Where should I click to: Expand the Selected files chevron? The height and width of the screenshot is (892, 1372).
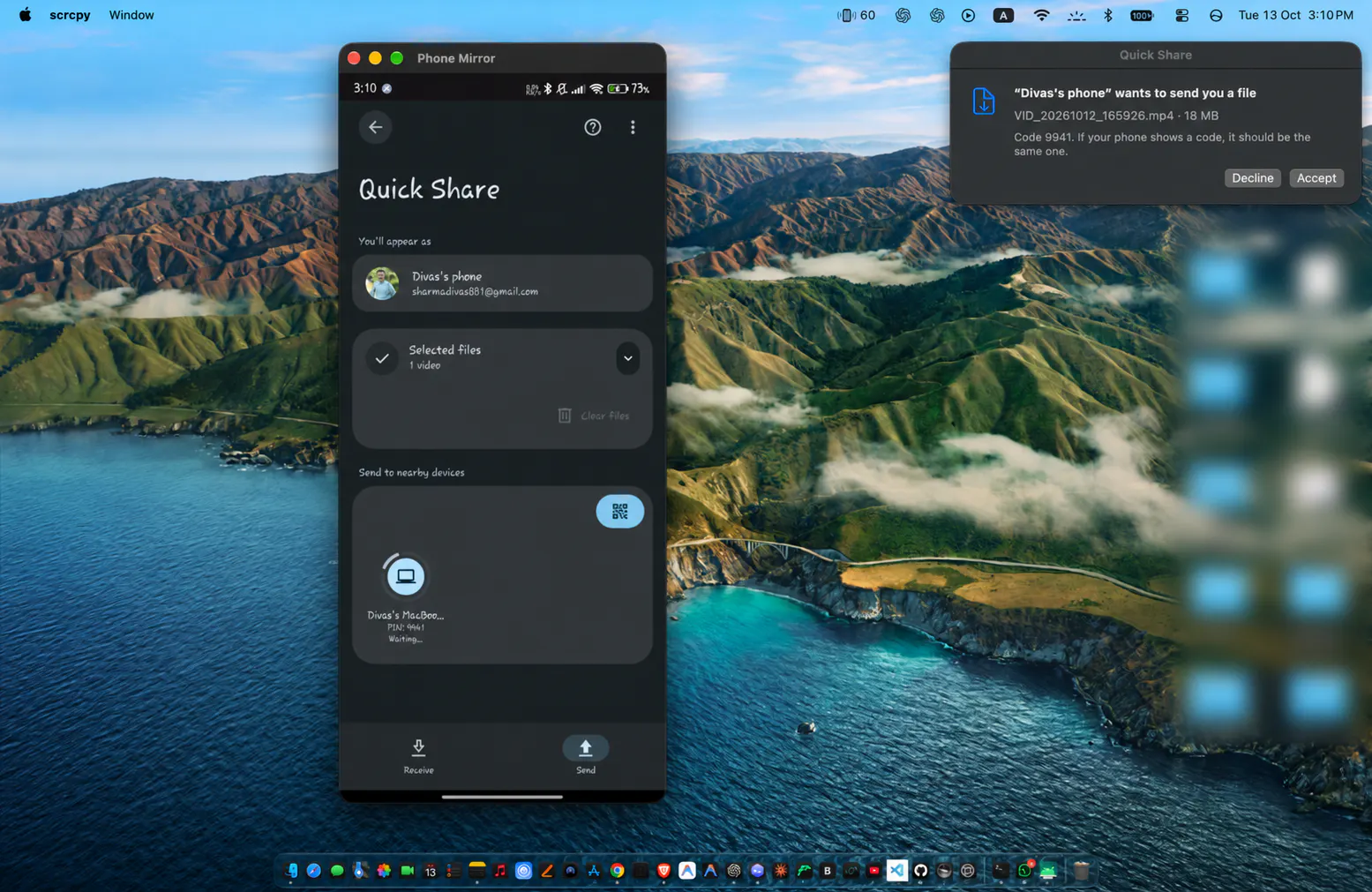point(627,358)
